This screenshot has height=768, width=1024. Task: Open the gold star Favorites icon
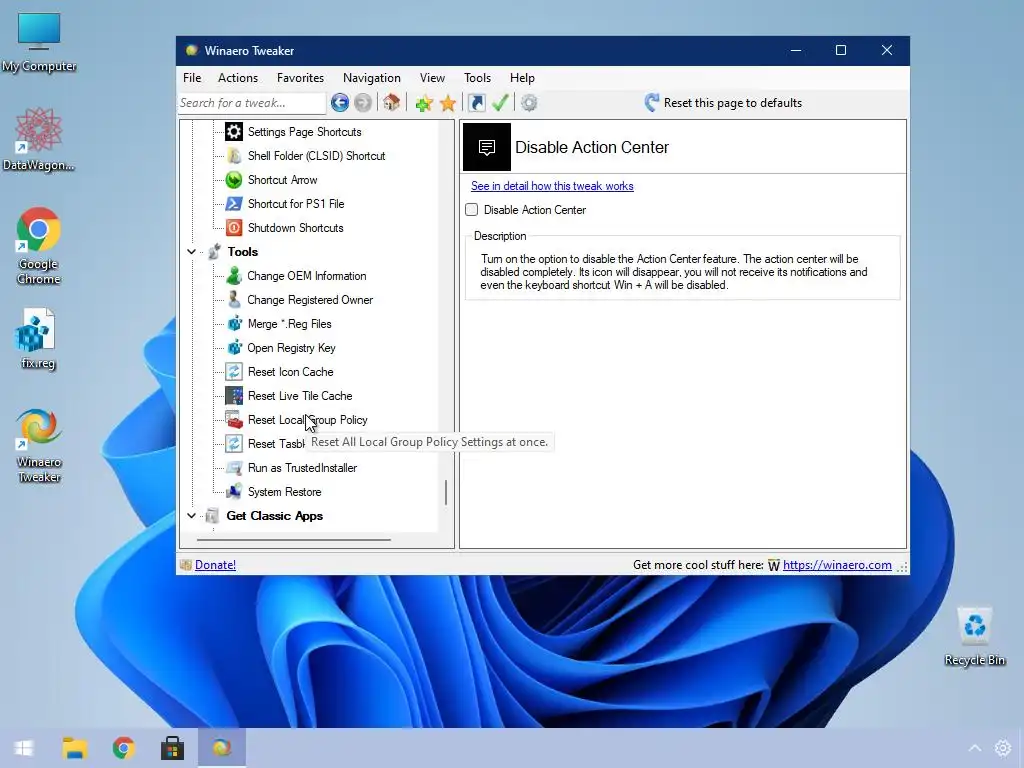click(x=448, y=103)
